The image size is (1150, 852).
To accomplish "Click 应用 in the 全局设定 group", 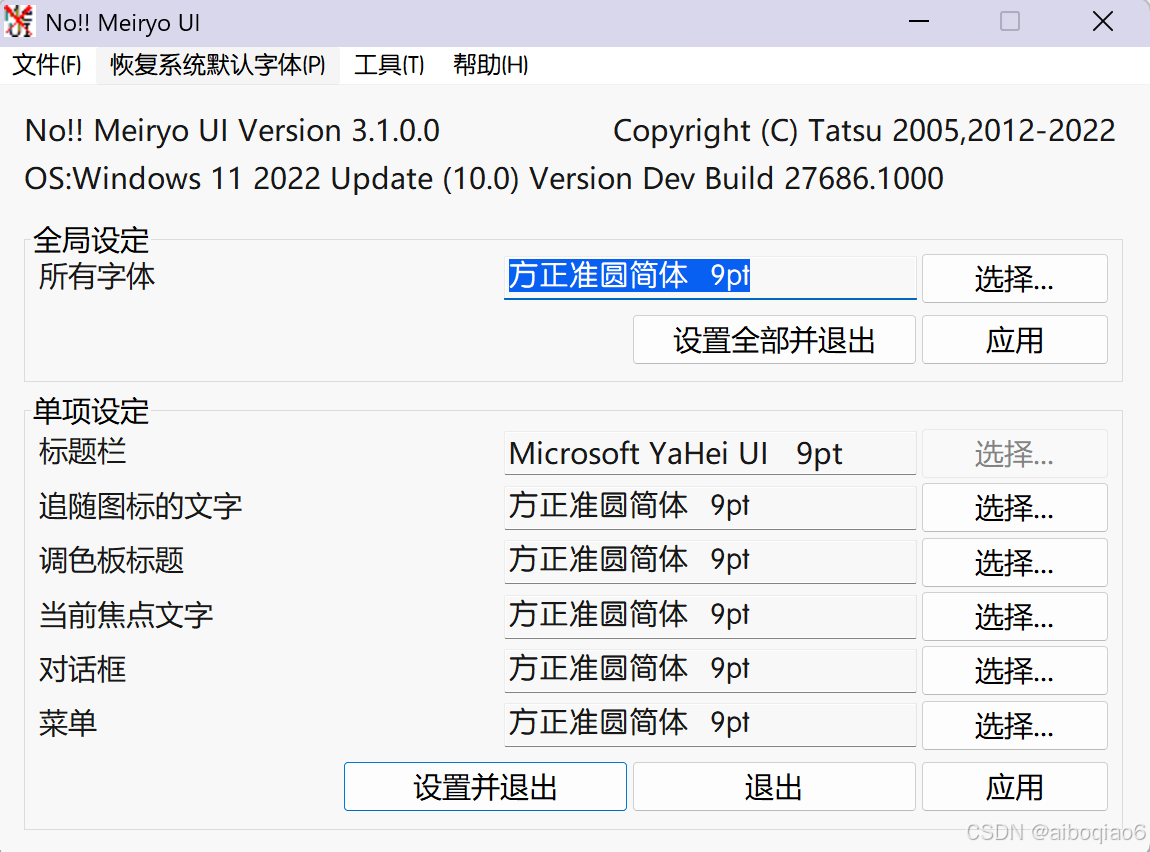I will coord(1014,339).
